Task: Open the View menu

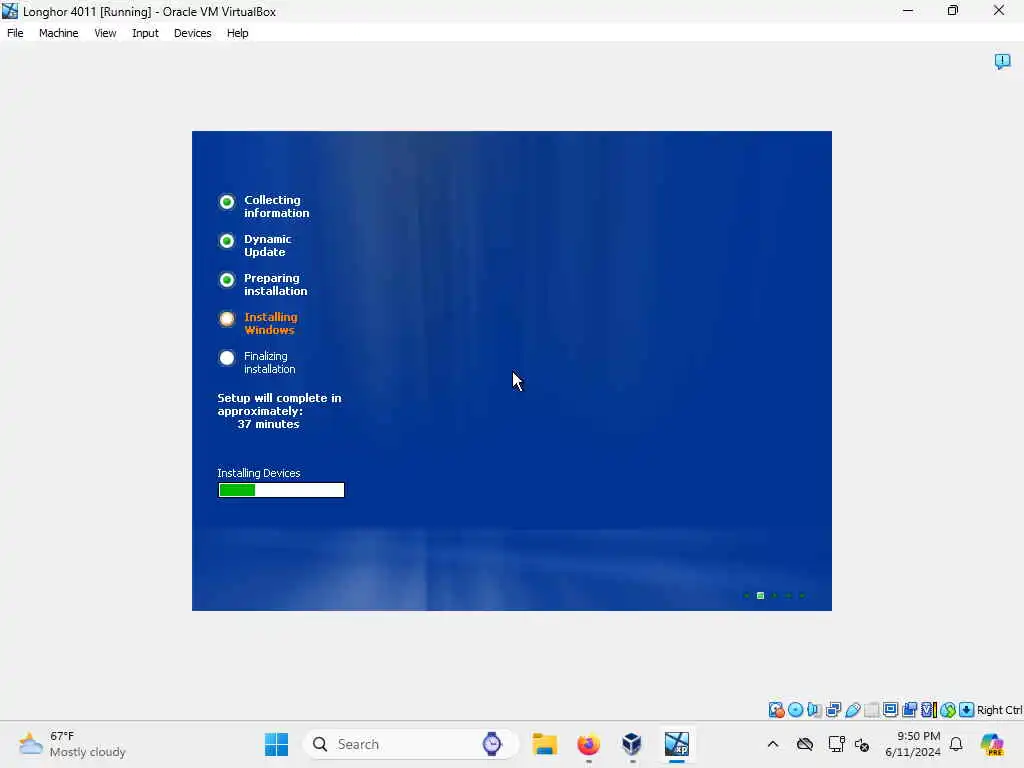Action: tap(104, 33)
